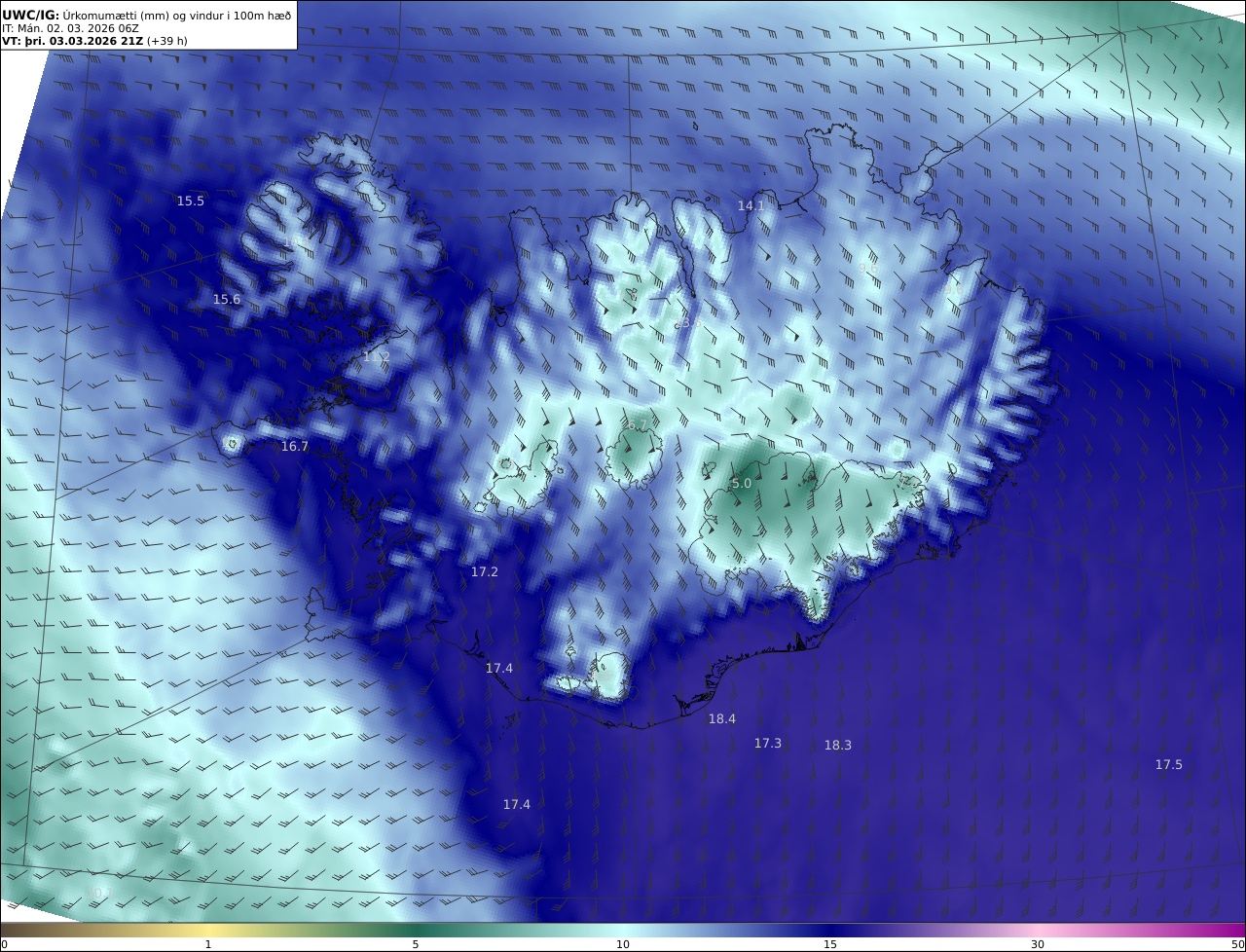Click the 6.7 value on the small glacier

637,425
